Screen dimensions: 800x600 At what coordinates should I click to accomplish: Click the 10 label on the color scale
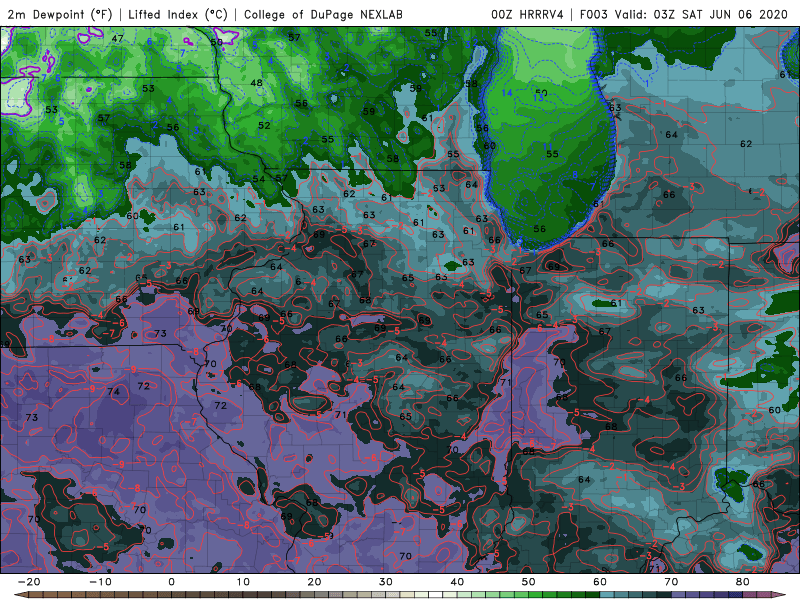[x=243, y=582]
